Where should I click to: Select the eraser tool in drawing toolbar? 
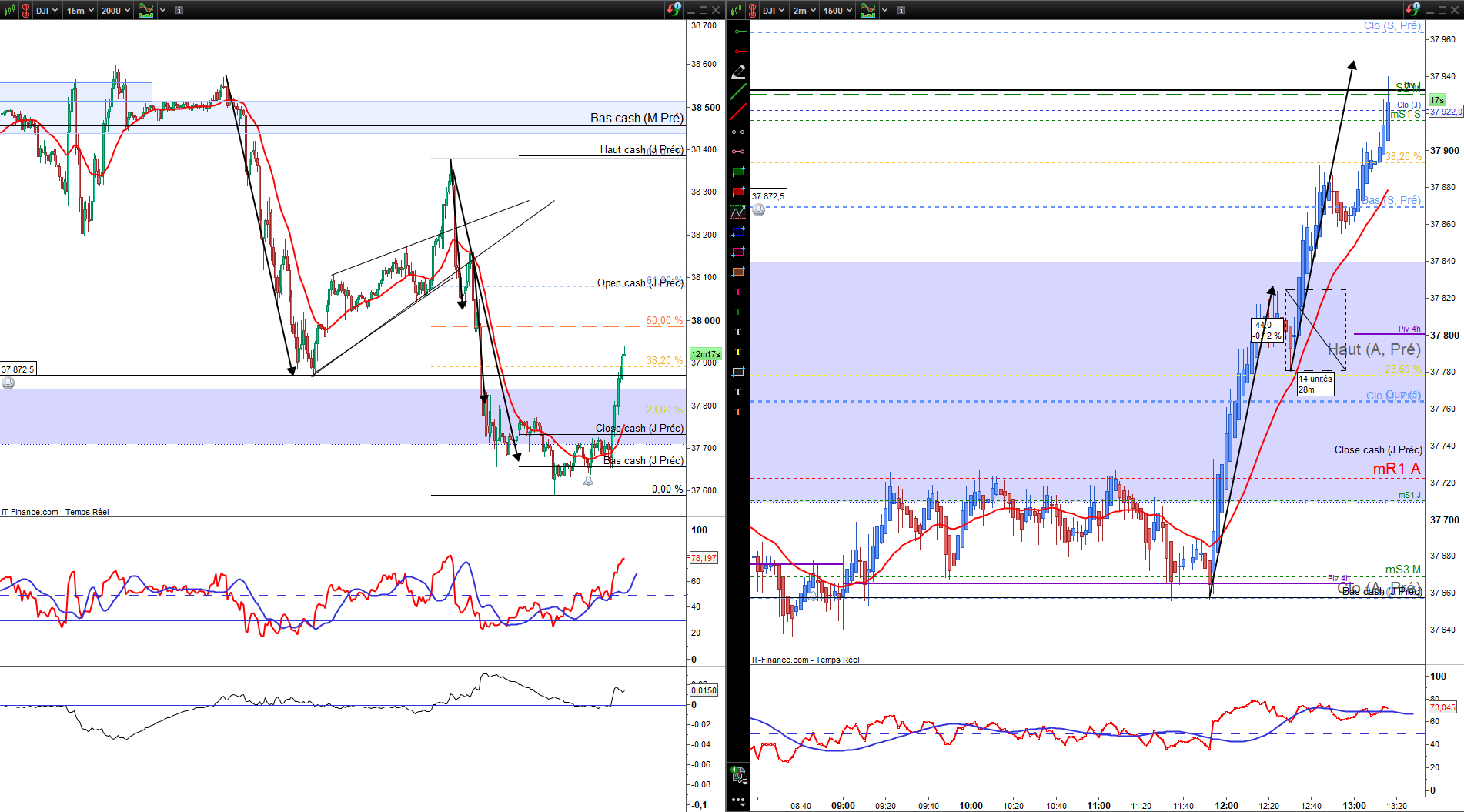click(x=738, y=72)
